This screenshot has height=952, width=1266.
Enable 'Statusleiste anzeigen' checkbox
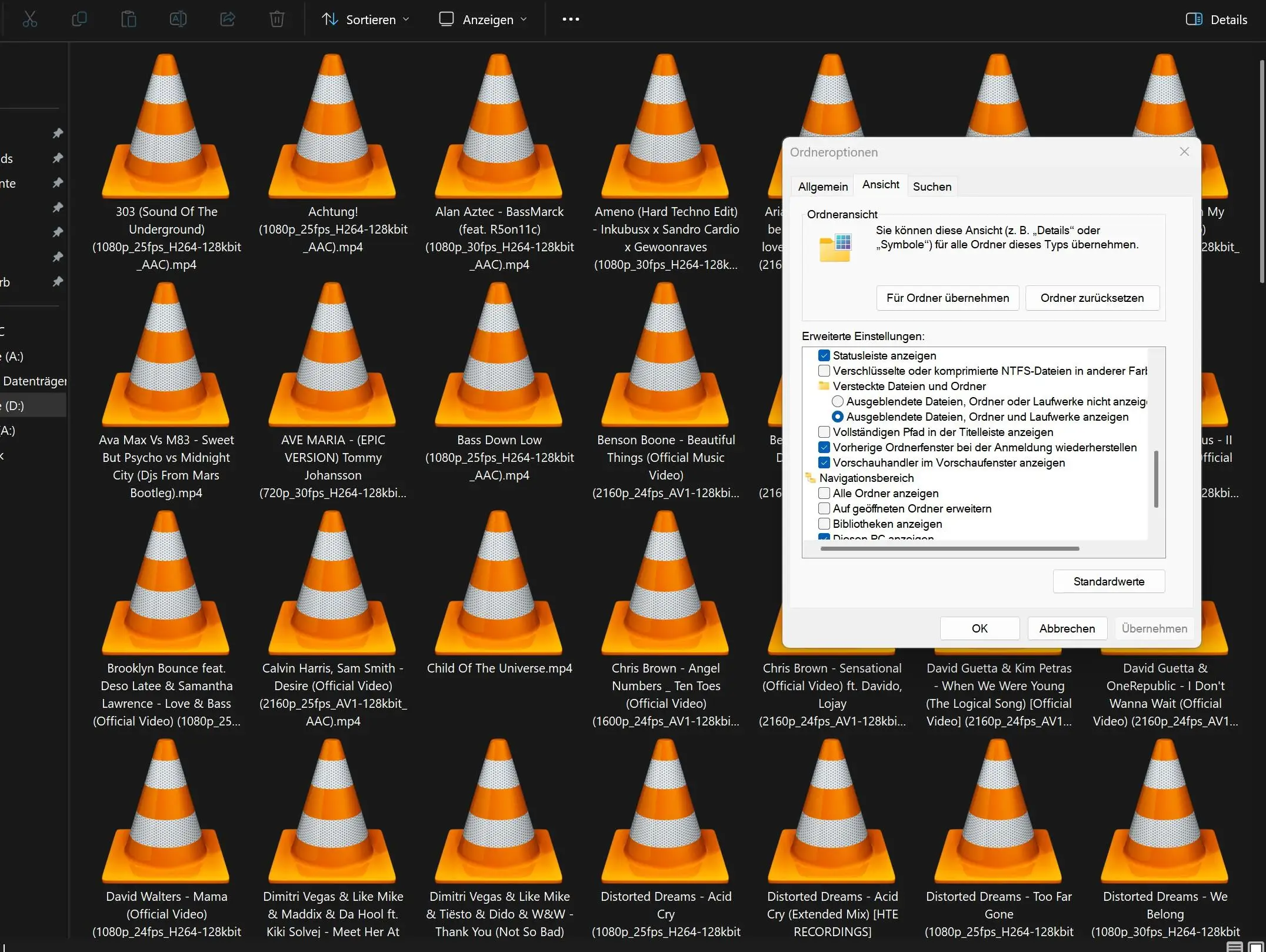tap(825, 355)
